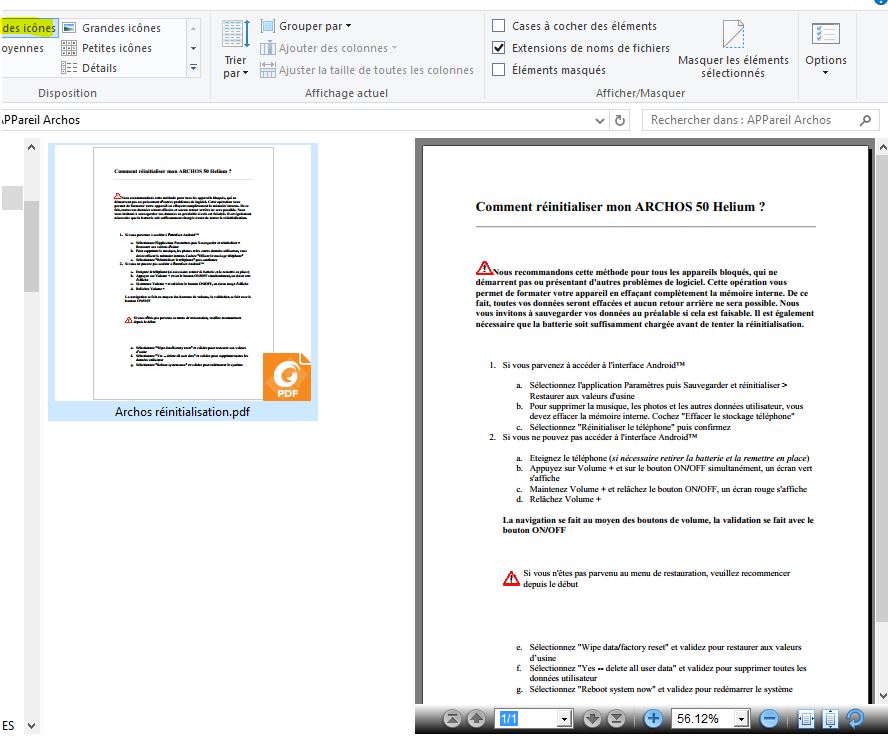Click the Détails list icon
Screen dimensions: 888x737
pyautogui.click(x=69, y=68)
